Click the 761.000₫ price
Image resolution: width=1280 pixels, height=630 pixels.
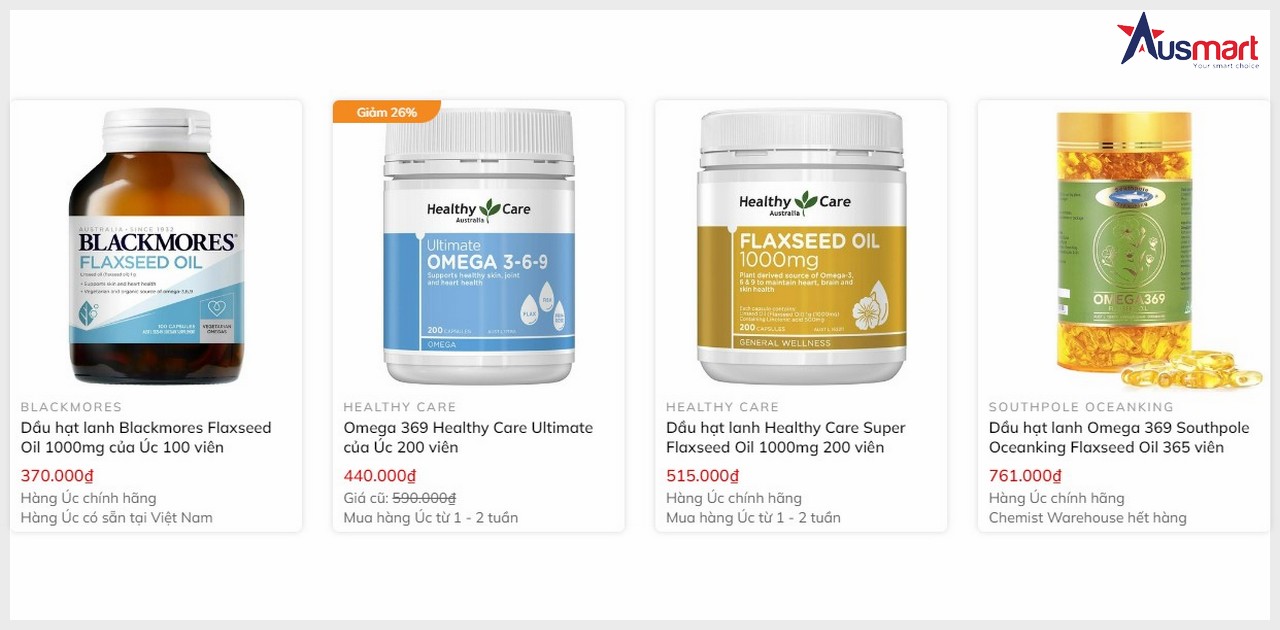pyautogui.click(x=1026, y=476)
